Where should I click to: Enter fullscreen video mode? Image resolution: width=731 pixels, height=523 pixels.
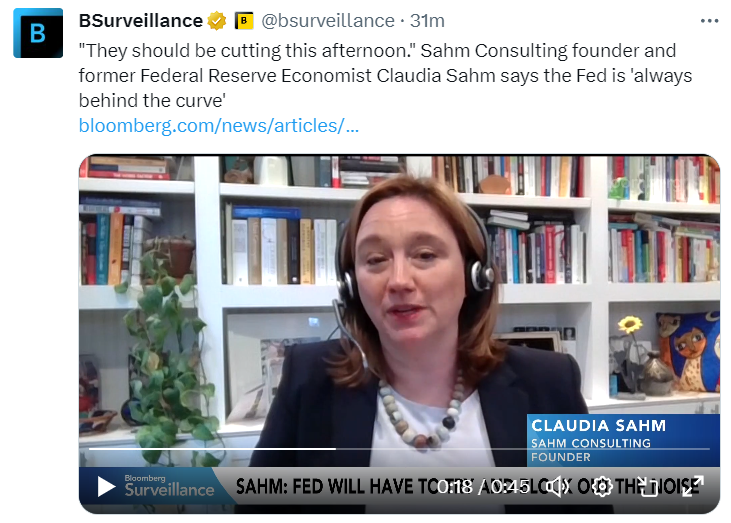pyautogui.click(x=692, y=486)
